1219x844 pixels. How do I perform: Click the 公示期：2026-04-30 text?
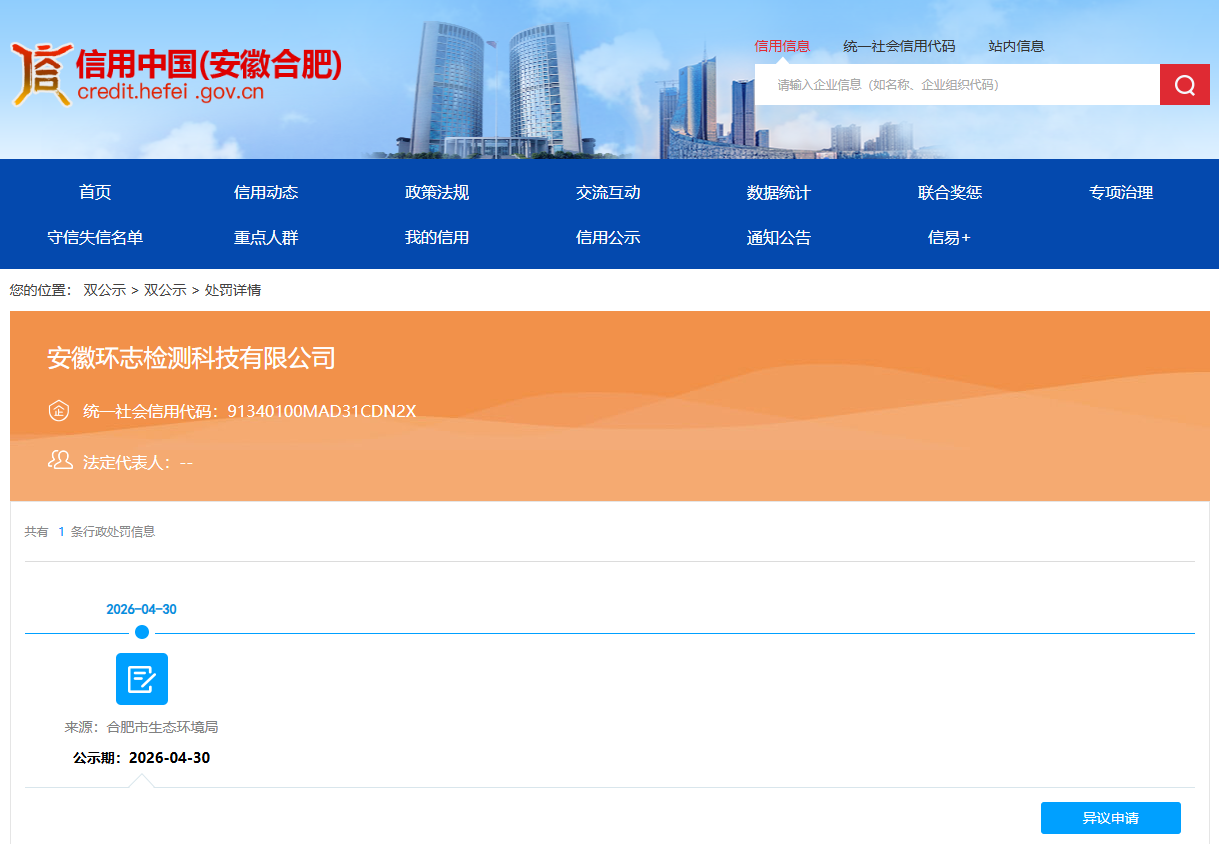click(142, 758)
